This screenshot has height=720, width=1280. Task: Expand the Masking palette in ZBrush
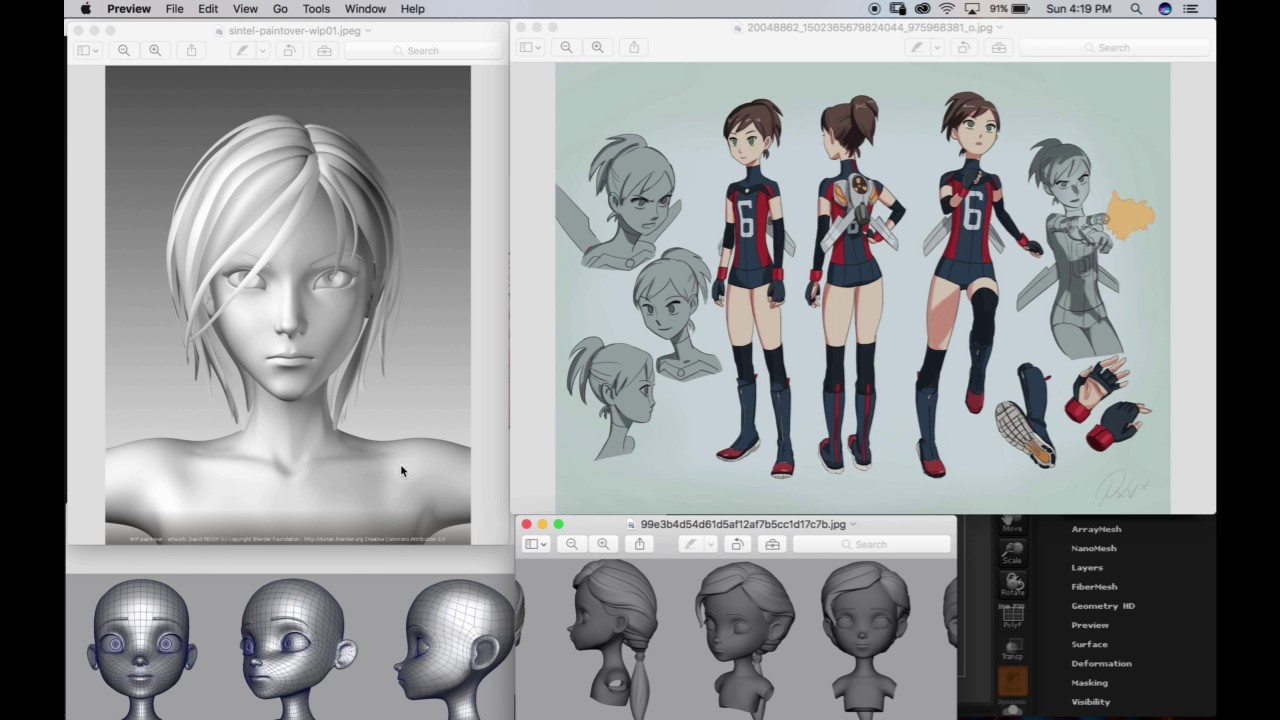coord(1089,683)
